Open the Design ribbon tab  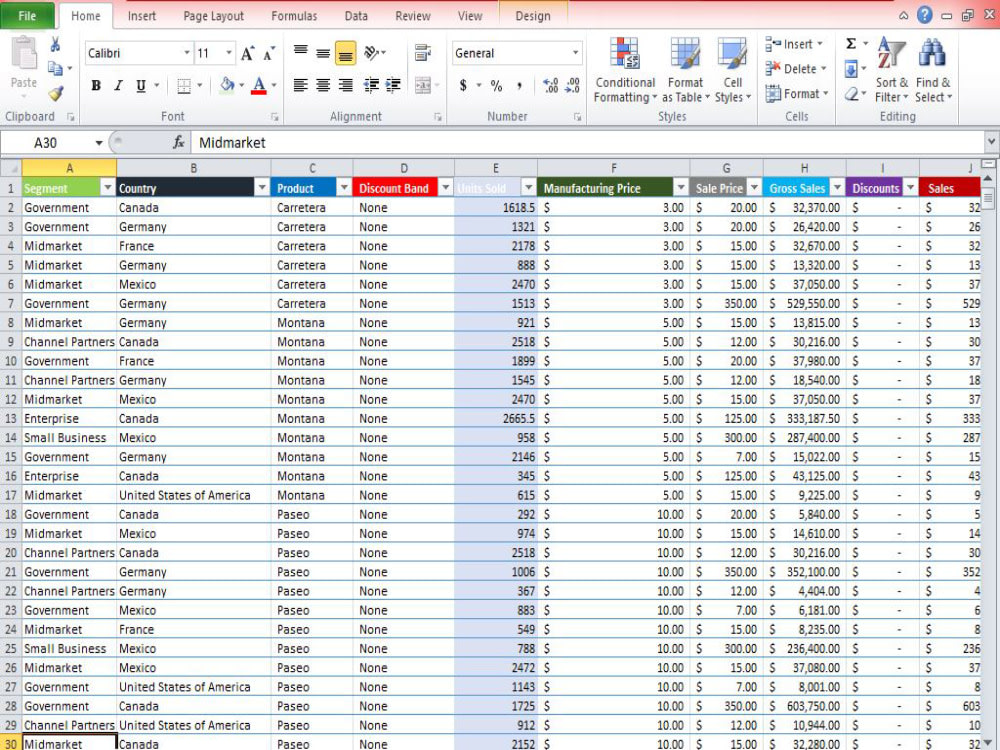click(x=533, y=15)
